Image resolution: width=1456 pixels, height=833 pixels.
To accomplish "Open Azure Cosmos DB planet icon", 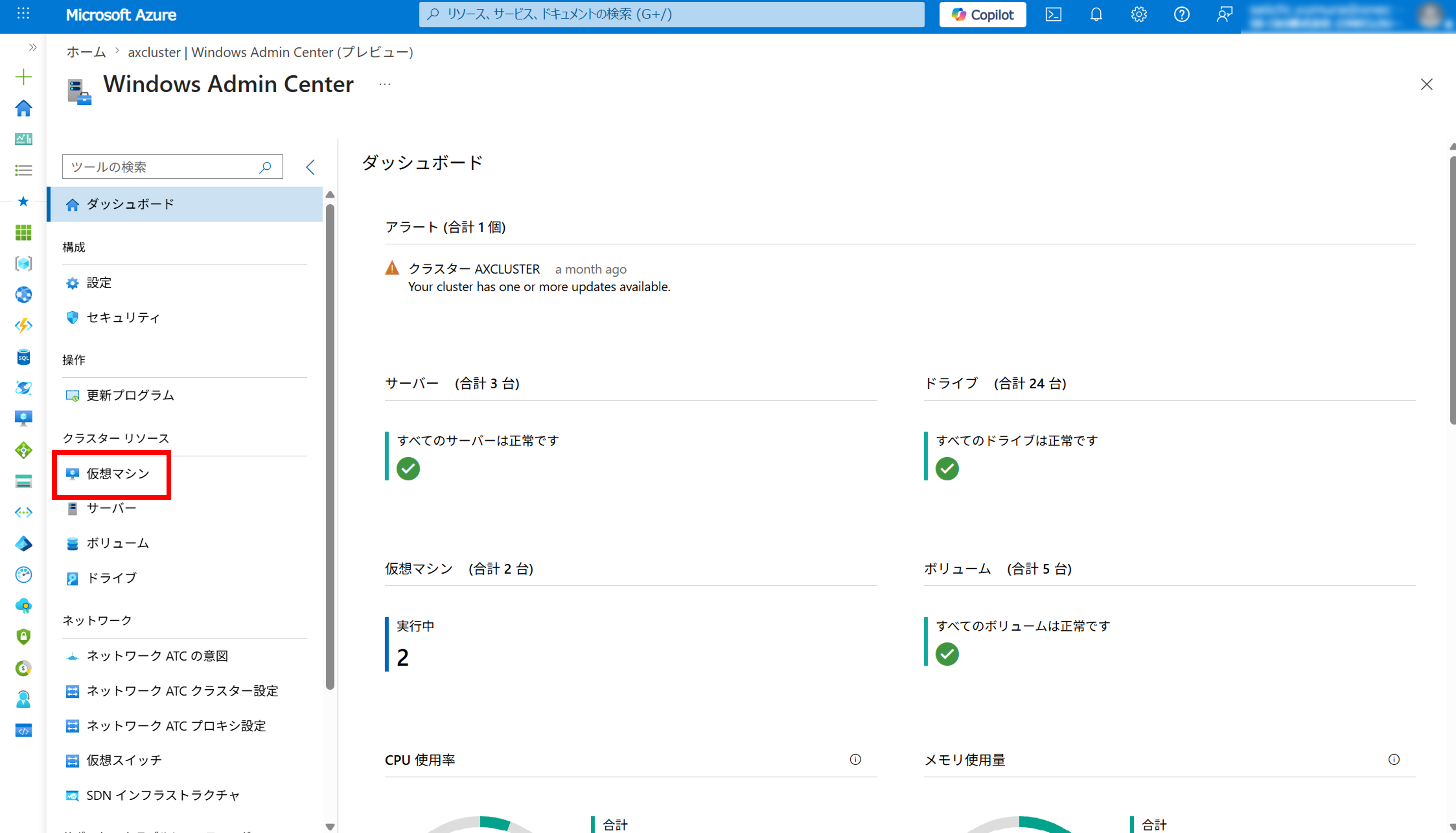I will 24,388.
